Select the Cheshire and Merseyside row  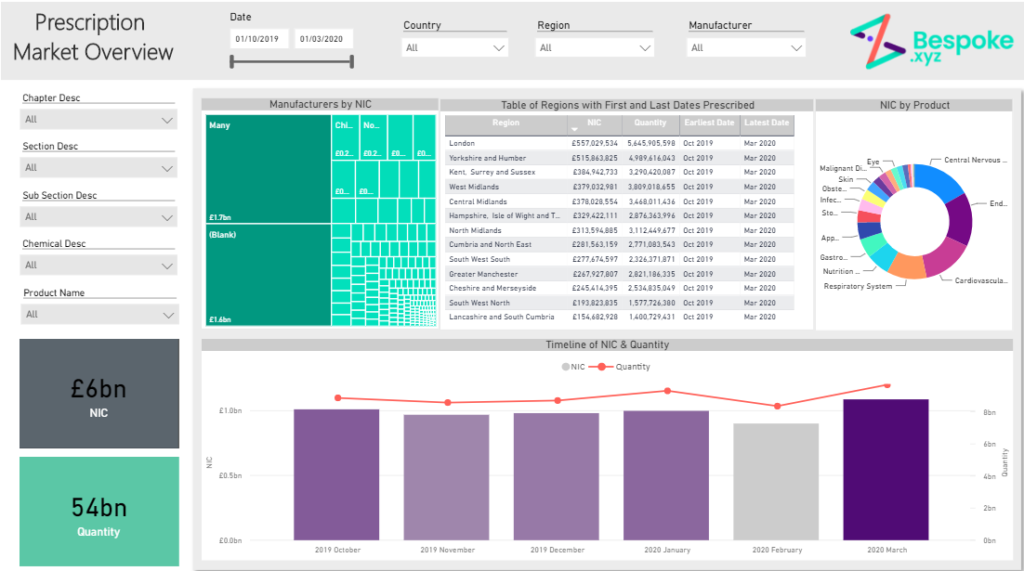[620, 288]
